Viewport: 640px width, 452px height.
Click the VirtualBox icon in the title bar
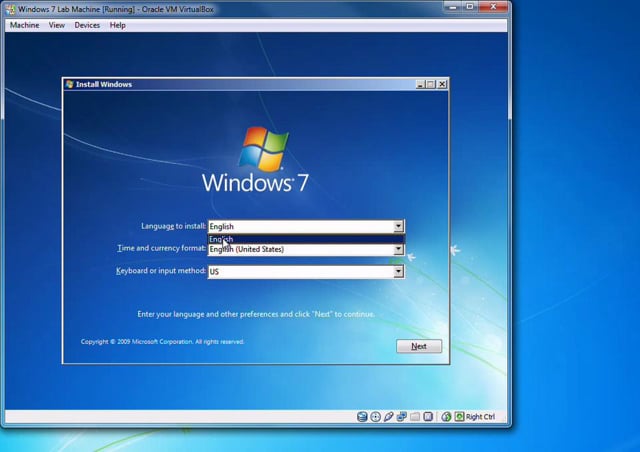point(11,9)
